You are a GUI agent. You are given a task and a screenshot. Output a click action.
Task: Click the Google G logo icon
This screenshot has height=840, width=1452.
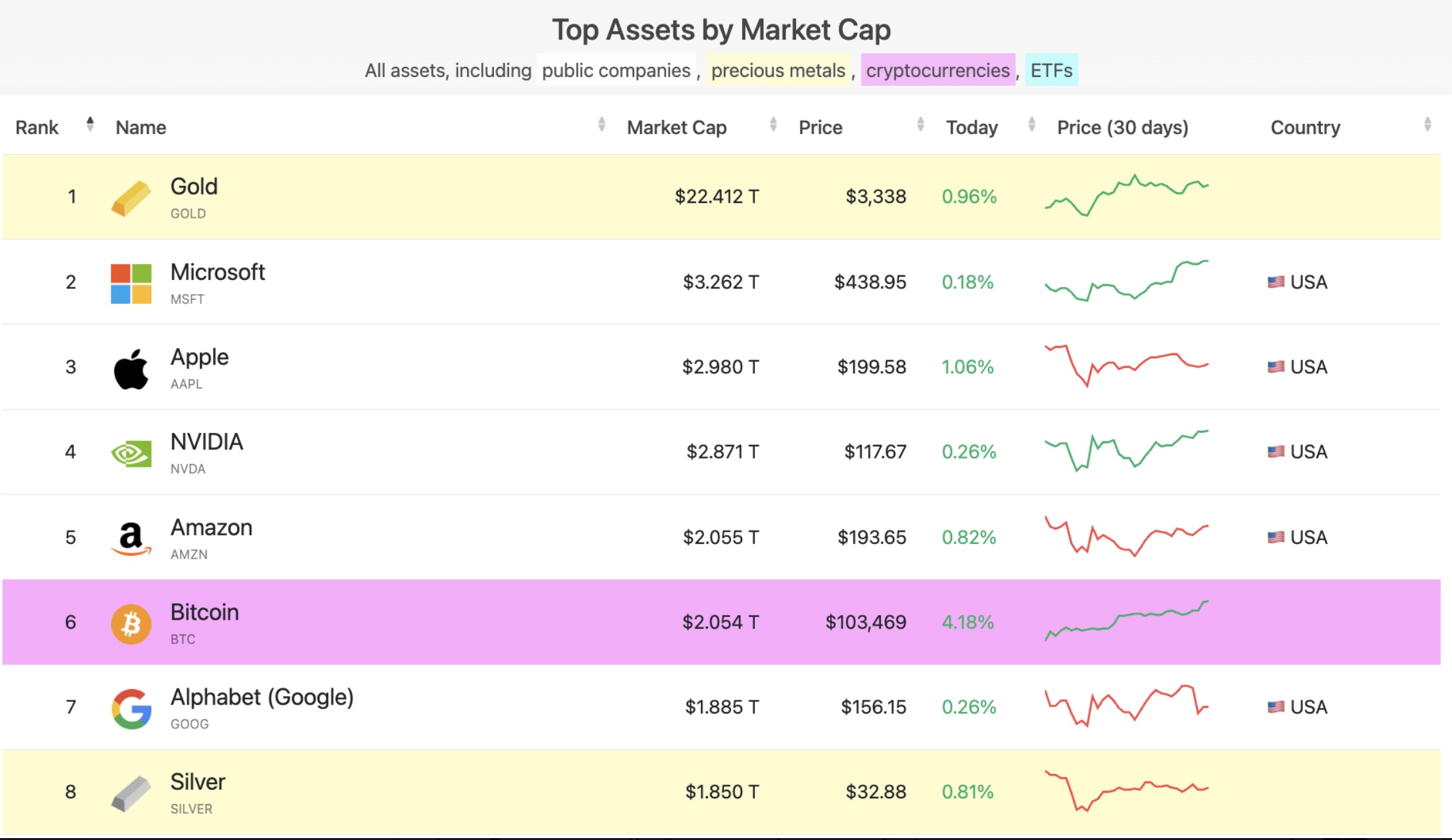(131, 709)
